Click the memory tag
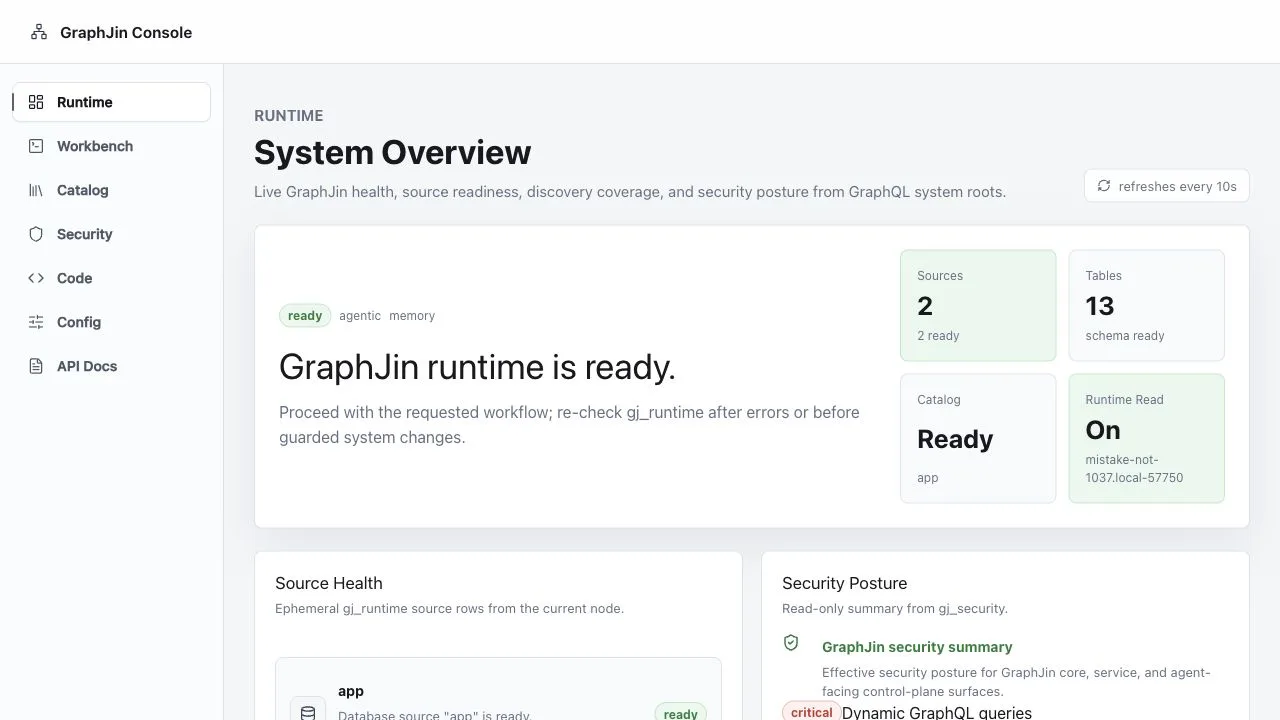1280x720 pixels. click(x=412, y=316)
